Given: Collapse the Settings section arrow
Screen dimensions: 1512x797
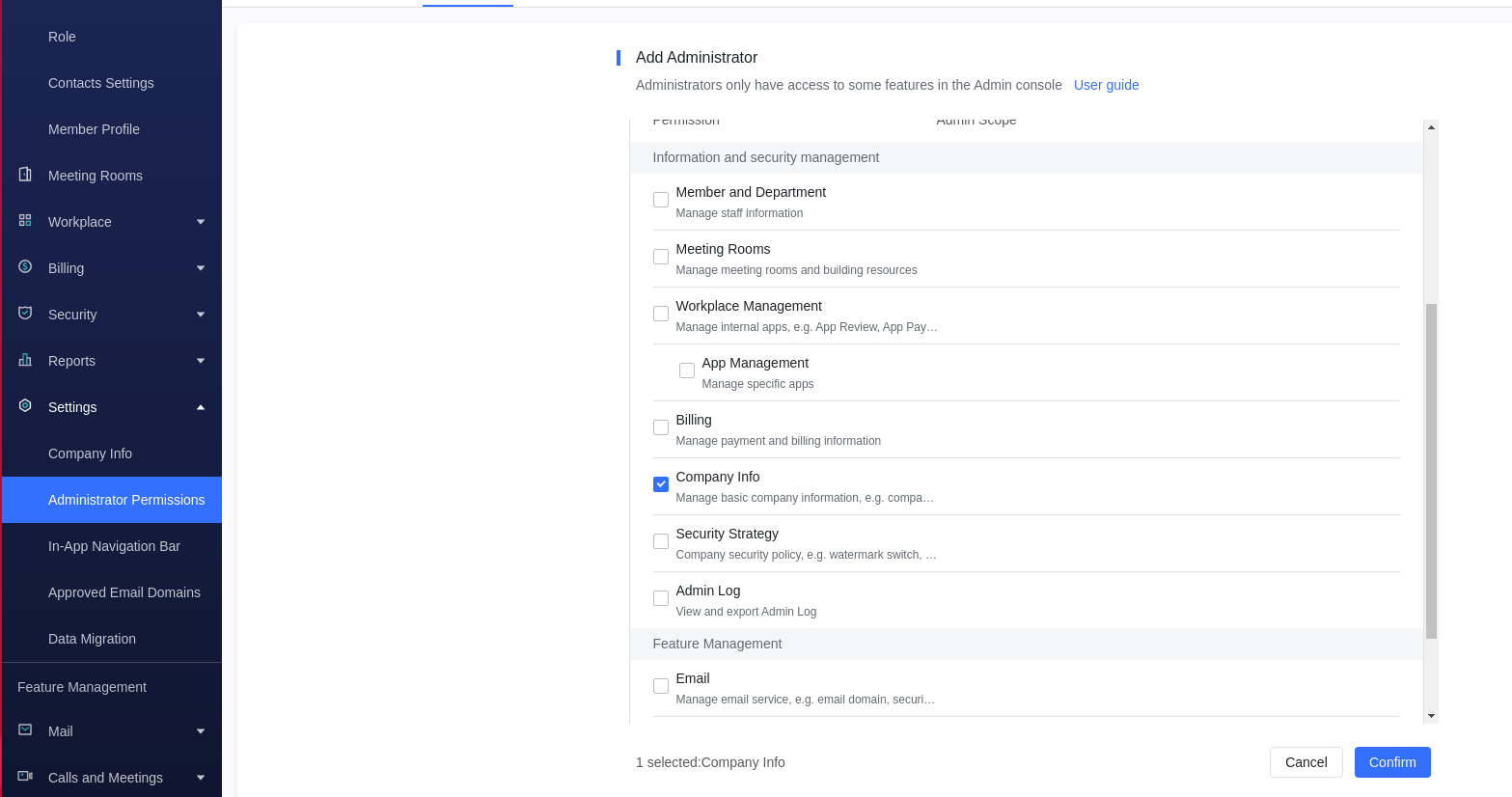Looking at the screenshot, I should point(201,407).
